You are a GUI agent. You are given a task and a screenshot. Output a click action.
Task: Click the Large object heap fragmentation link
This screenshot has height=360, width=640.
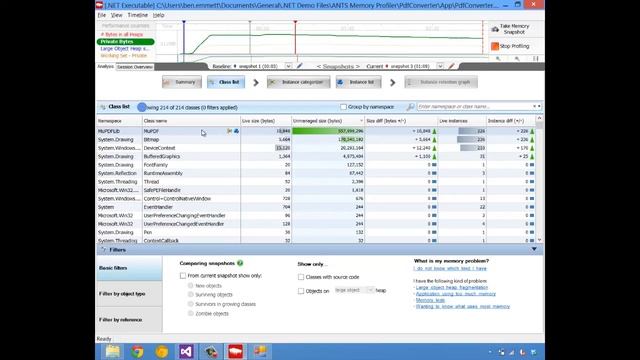(451, 287)
